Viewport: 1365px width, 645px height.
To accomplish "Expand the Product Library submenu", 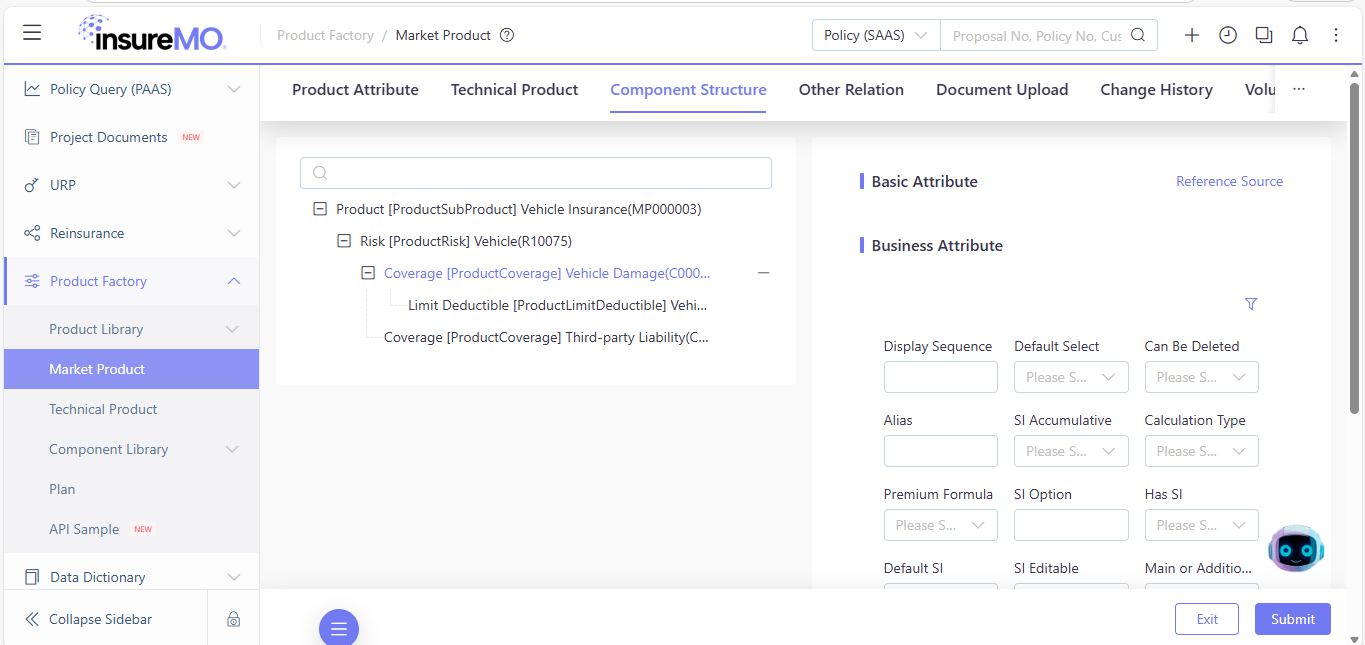I will 232,329.
